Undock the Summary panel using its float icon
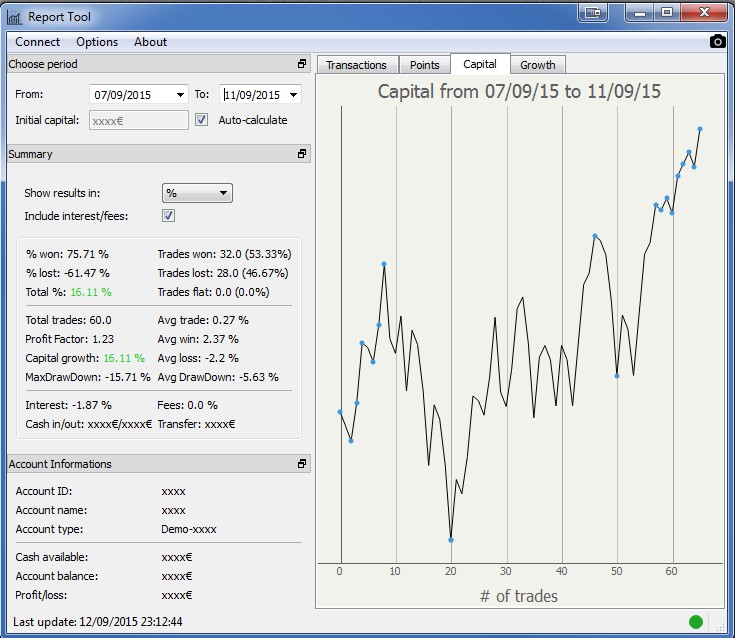 coord(302,154)
